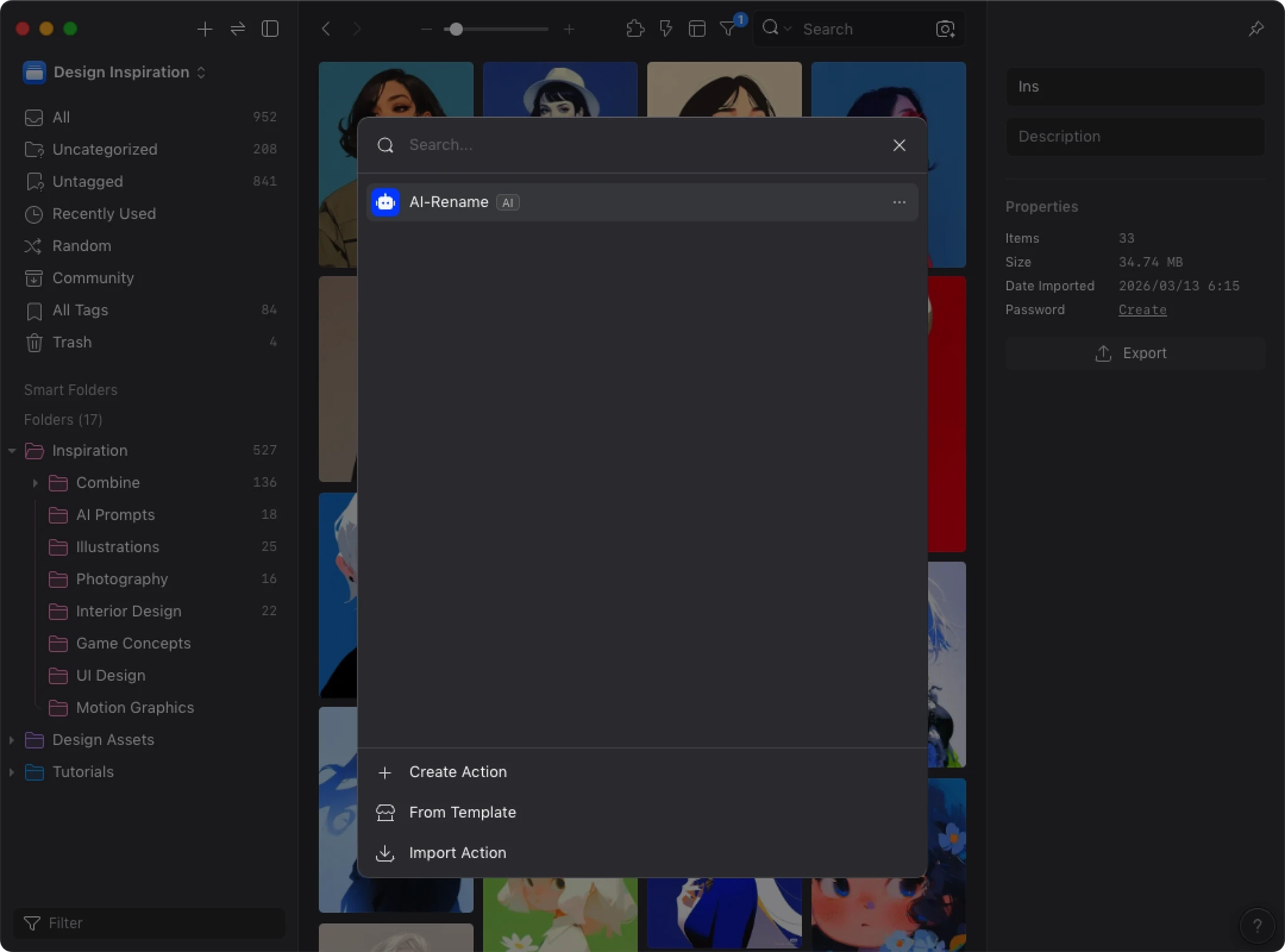The width and height of the screenshot is (1285, 952).
Task: Open the layout view icon
Action: coord(696,29)
